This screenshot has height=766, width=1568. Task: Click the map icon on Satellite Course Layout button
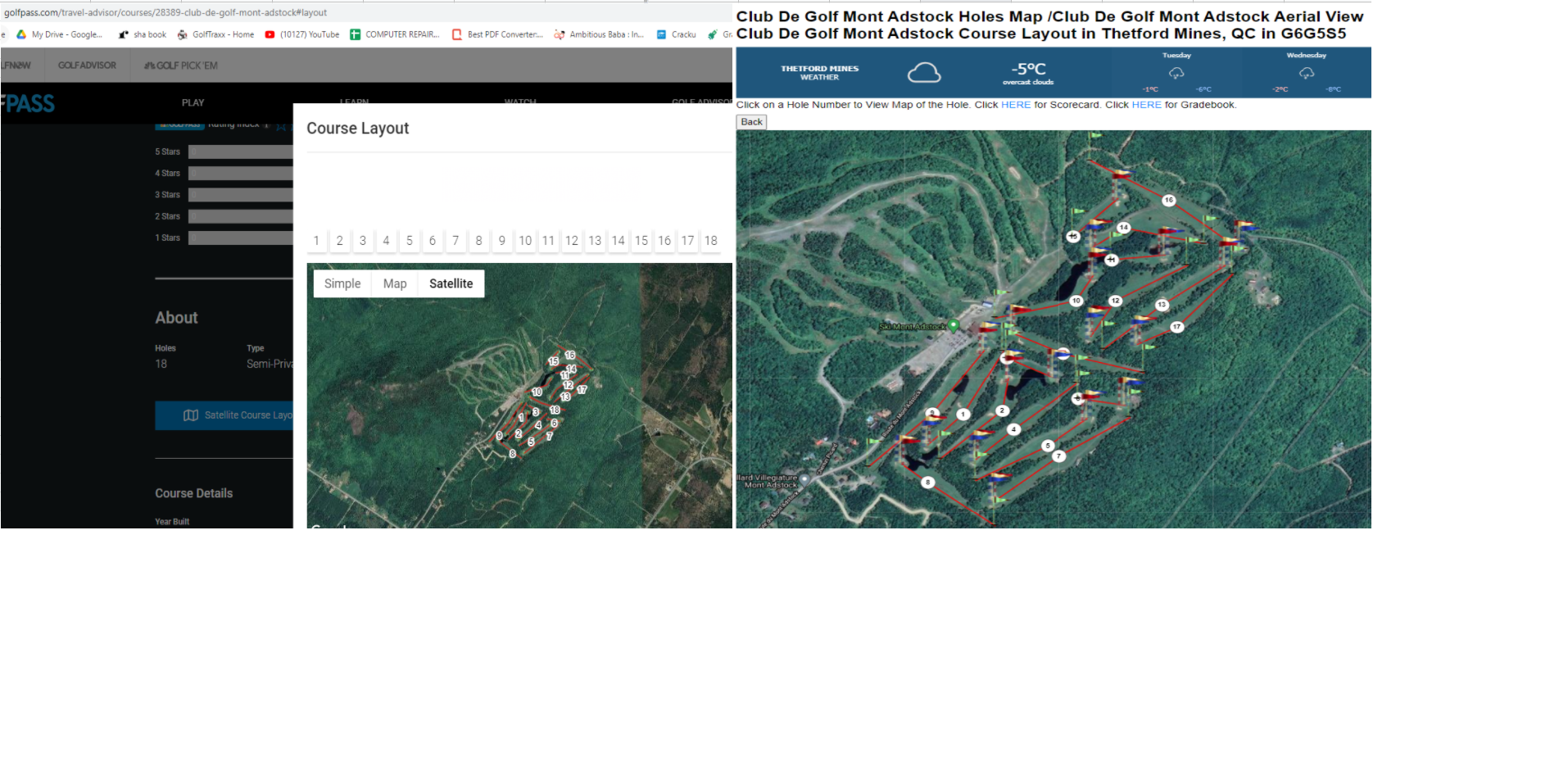click(x=191, y=415)
